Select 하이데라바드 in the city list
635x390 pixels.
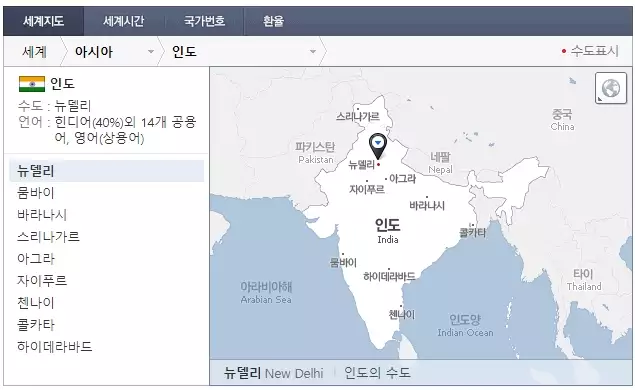click(55, 346)
